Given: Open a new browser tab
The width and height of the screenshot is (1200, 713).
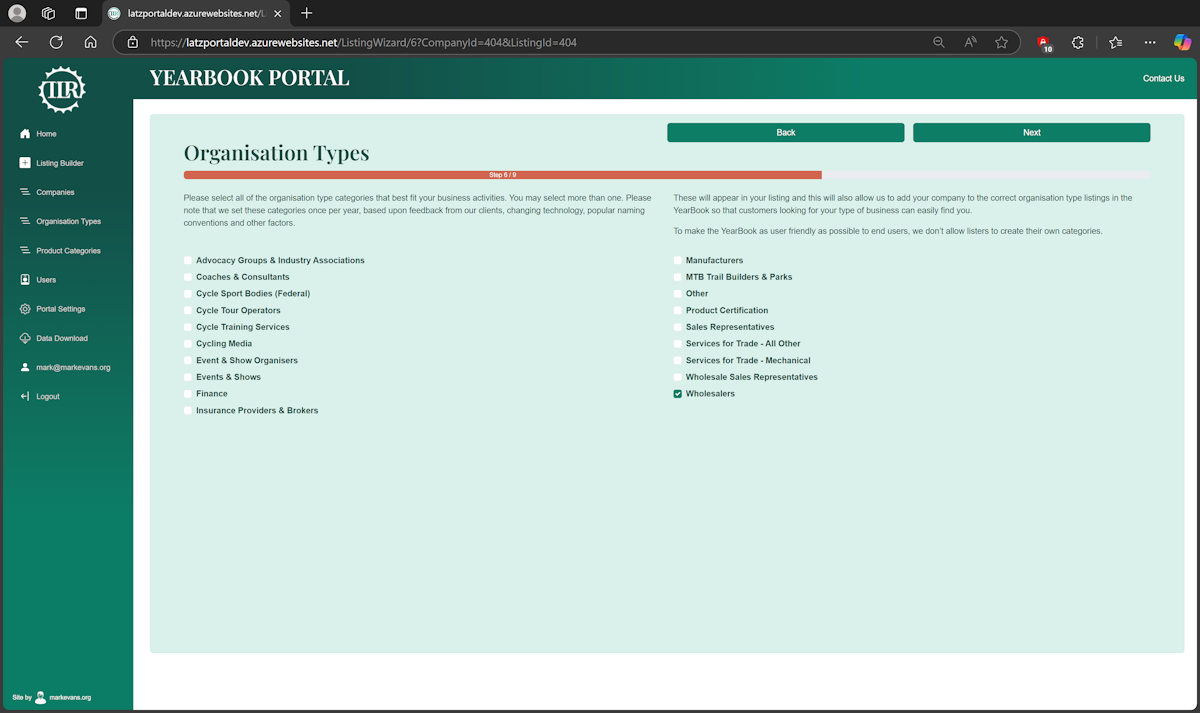Looking at the screenshot, I should tap(306, 13).
